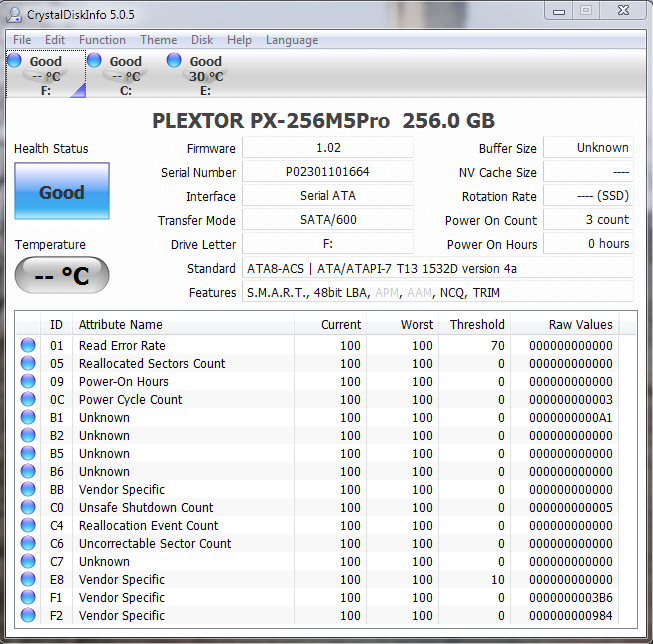Open the Disk menu
The width and height of the screenshot is (653, 644).
coord(202,40)
